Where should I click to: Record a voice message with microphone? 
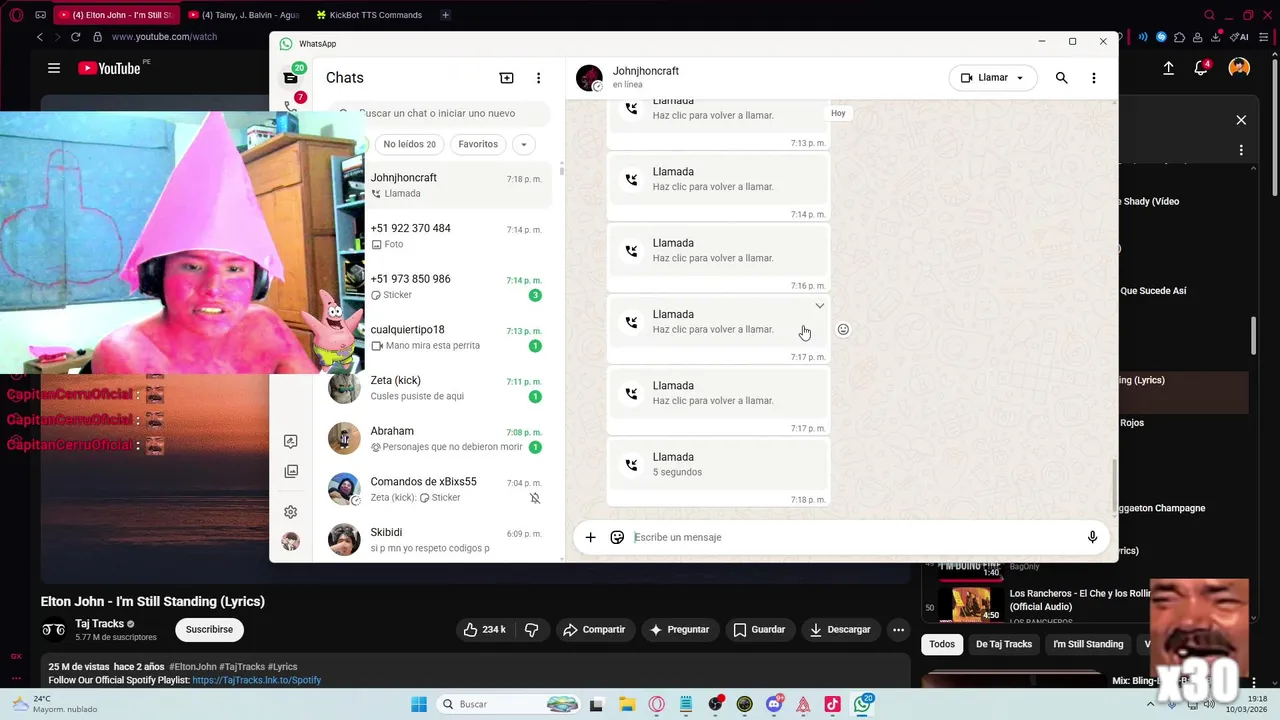point(1092,537)
